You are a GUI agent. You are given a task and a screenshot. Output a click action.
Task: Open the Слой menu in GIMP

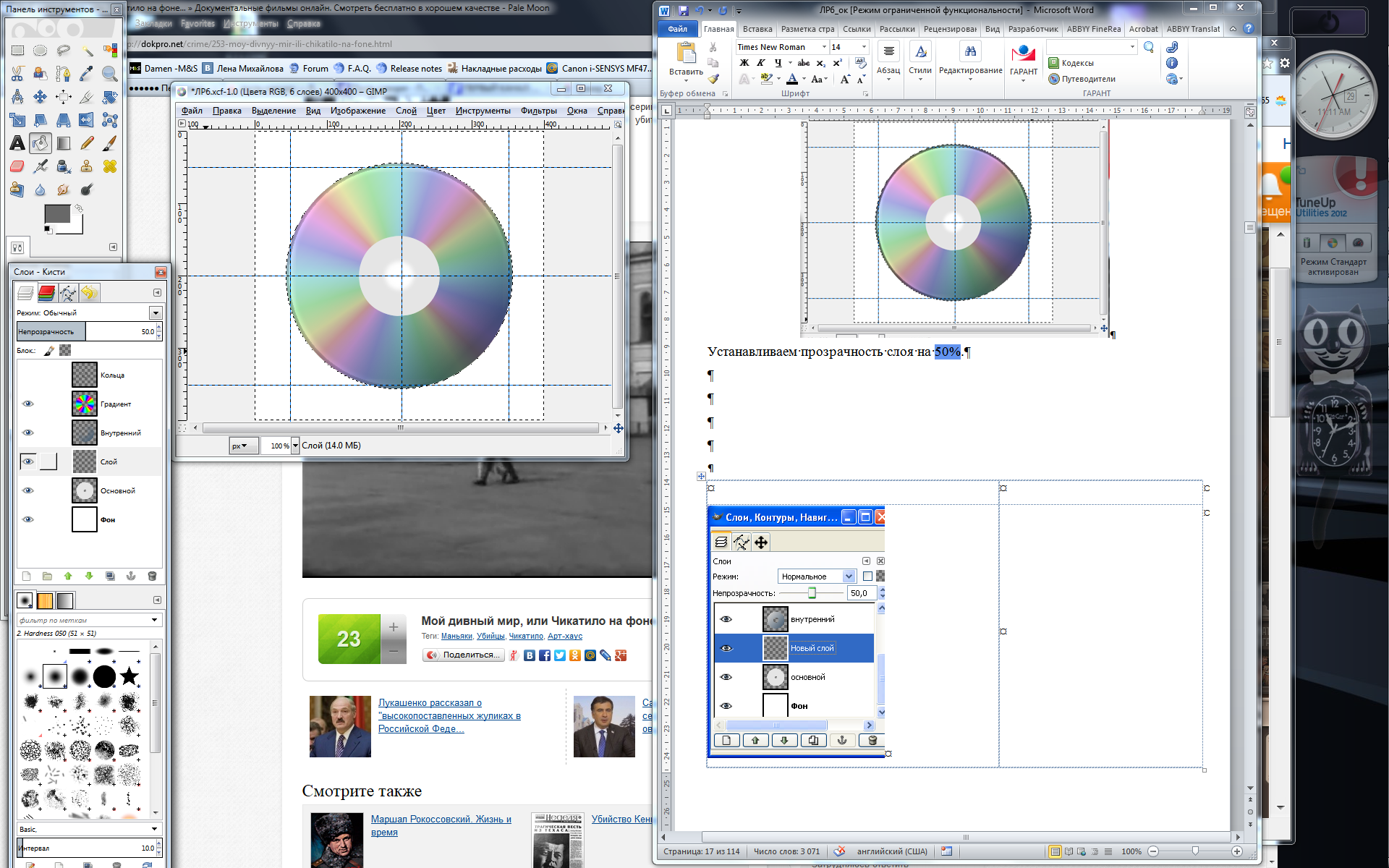(406, 111)
